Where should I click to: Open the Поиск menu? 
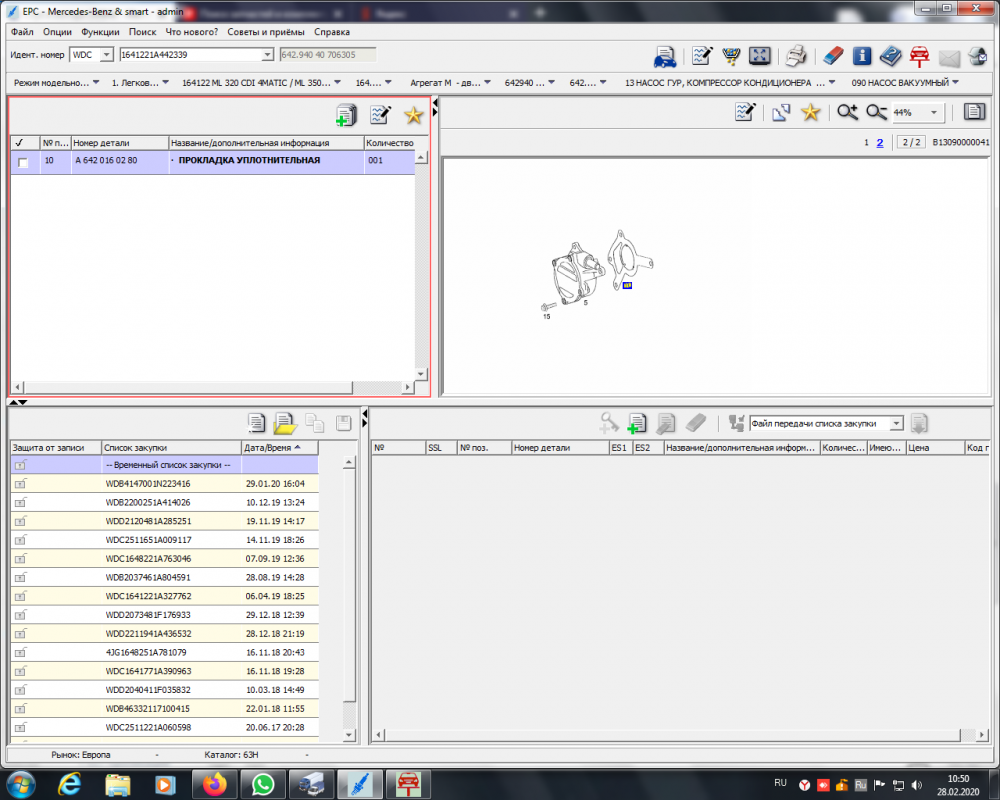pos(142,32)
